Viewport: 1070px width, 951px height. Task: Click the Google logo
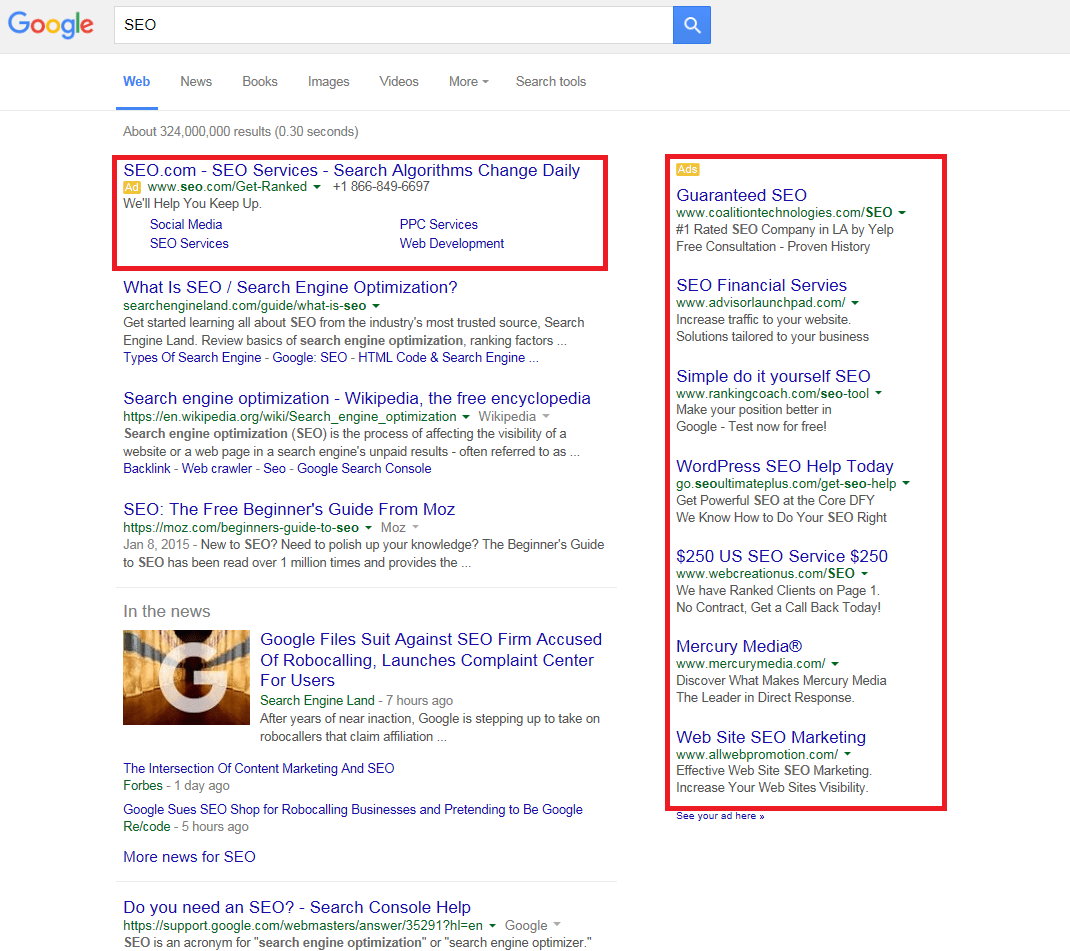50,25
